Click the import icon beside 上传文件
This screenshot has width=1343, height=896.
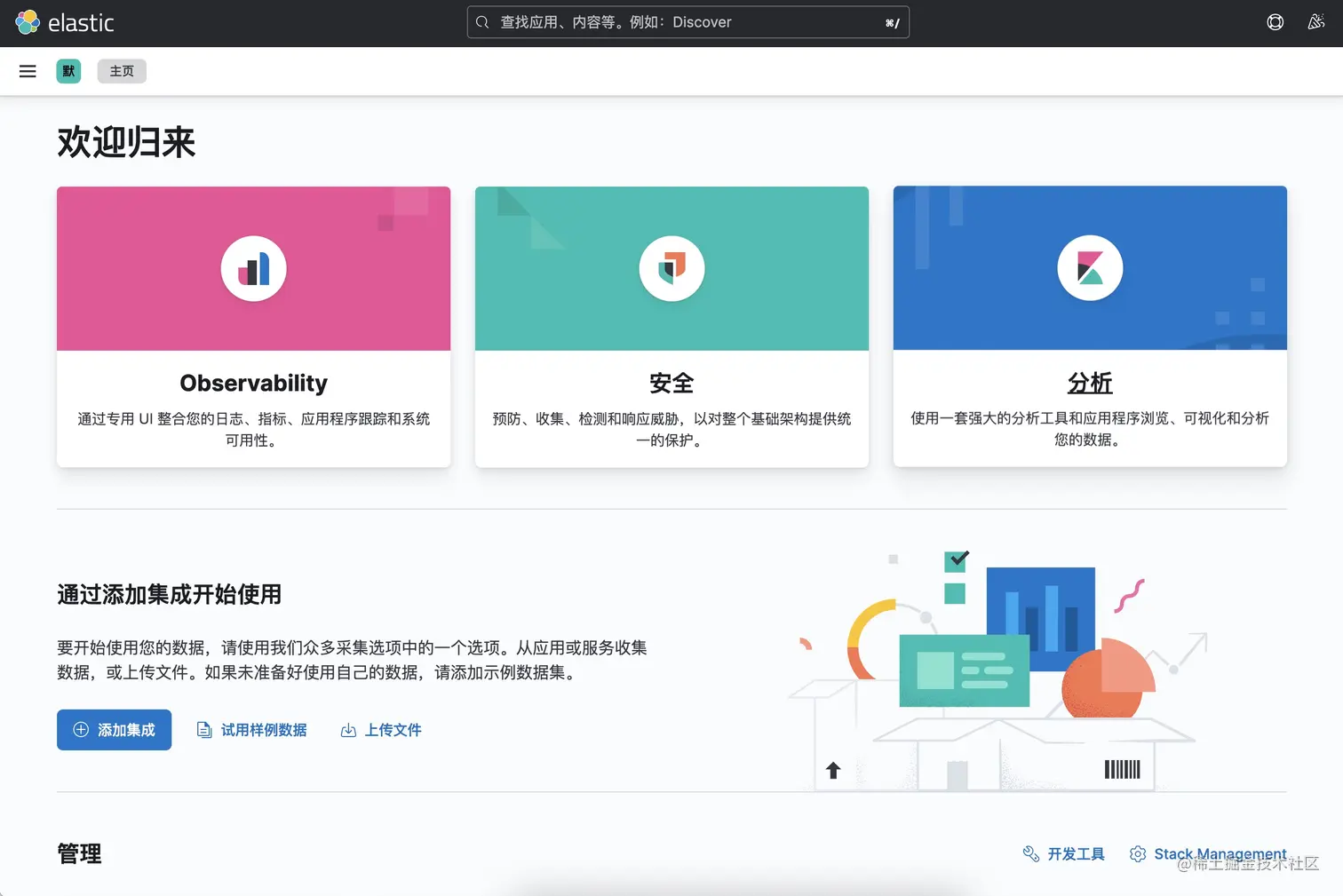pyautogui.click(x=348, y=730)
